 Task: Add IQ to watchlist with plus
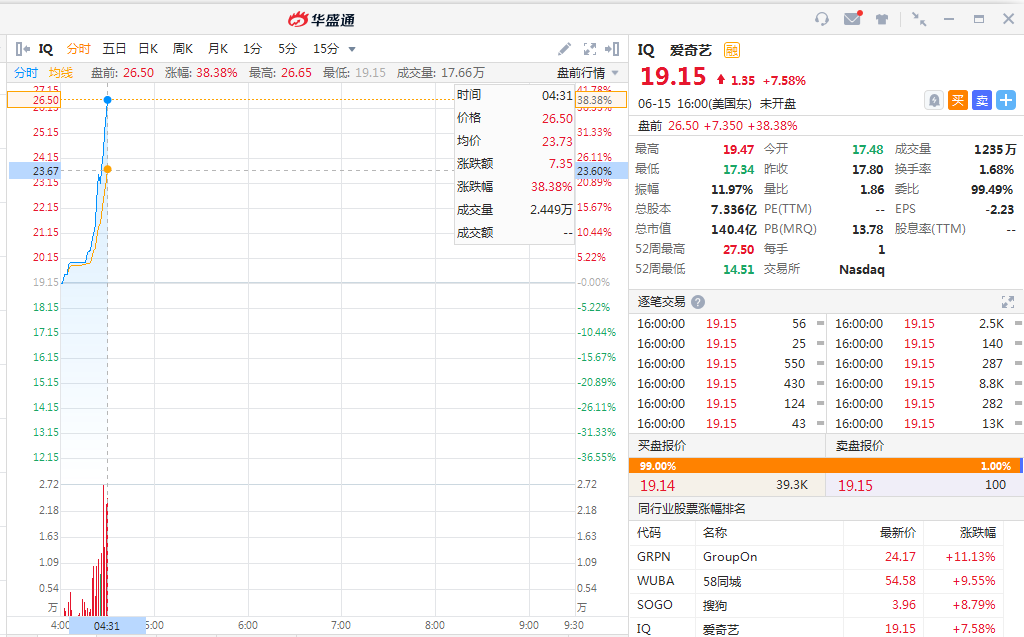tap(1006, 100)
